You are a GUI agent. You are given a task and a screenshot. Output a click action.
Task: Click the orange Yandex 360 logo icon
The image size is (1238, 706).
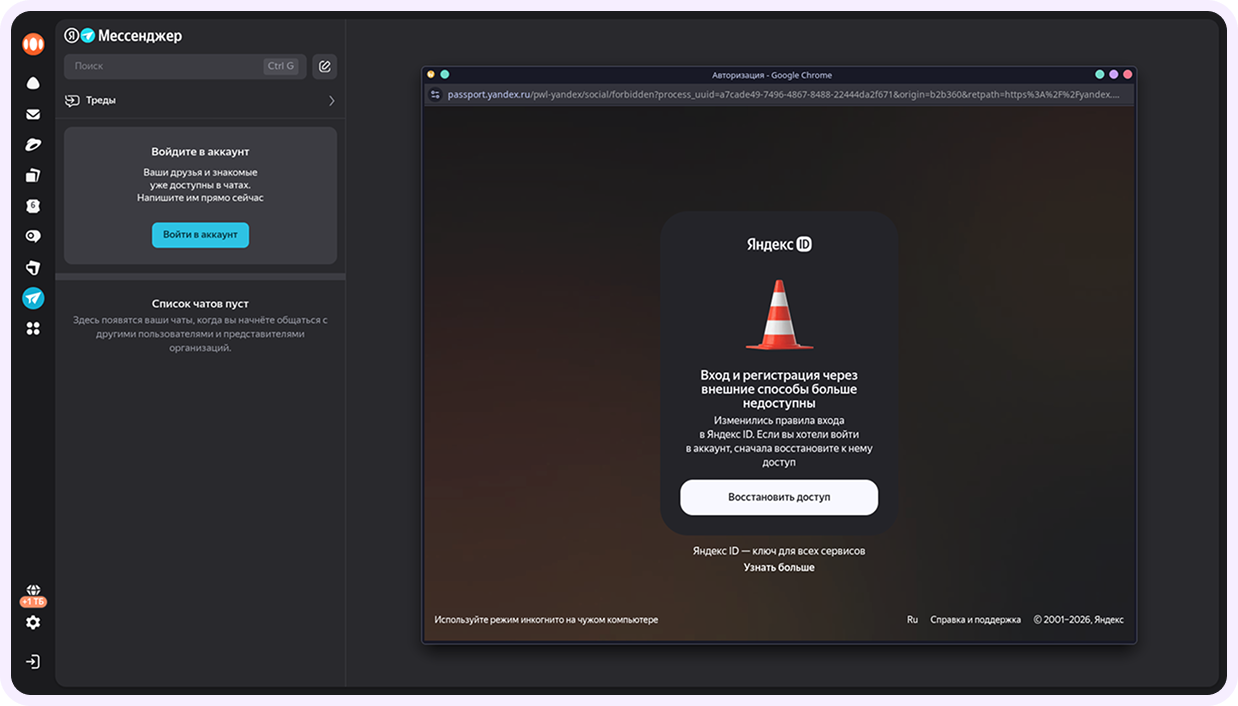(33, 44)
